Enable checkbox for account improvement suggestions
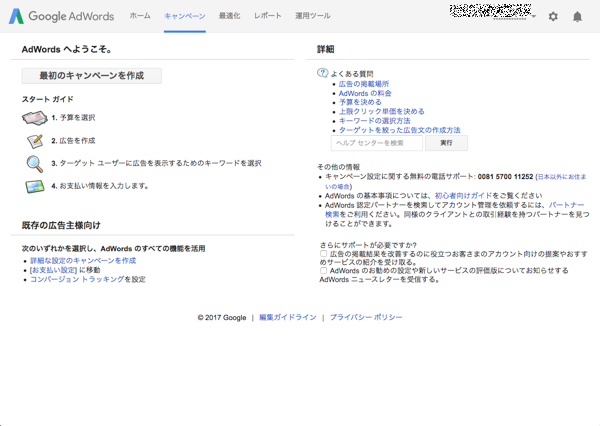 (323, 254)
